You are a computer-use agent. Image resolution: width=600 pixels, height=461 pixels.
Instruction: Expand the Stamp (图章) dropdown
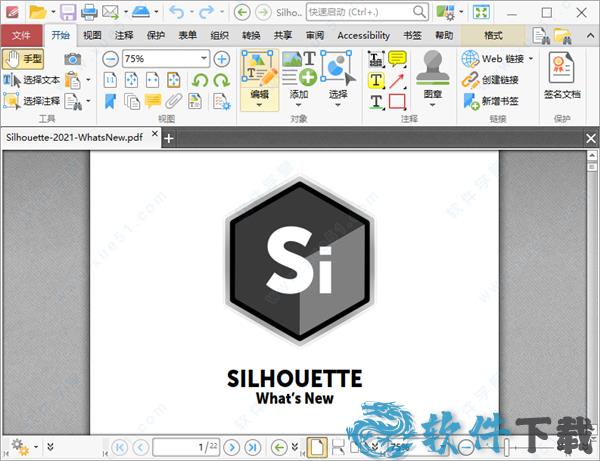point(432,105)
